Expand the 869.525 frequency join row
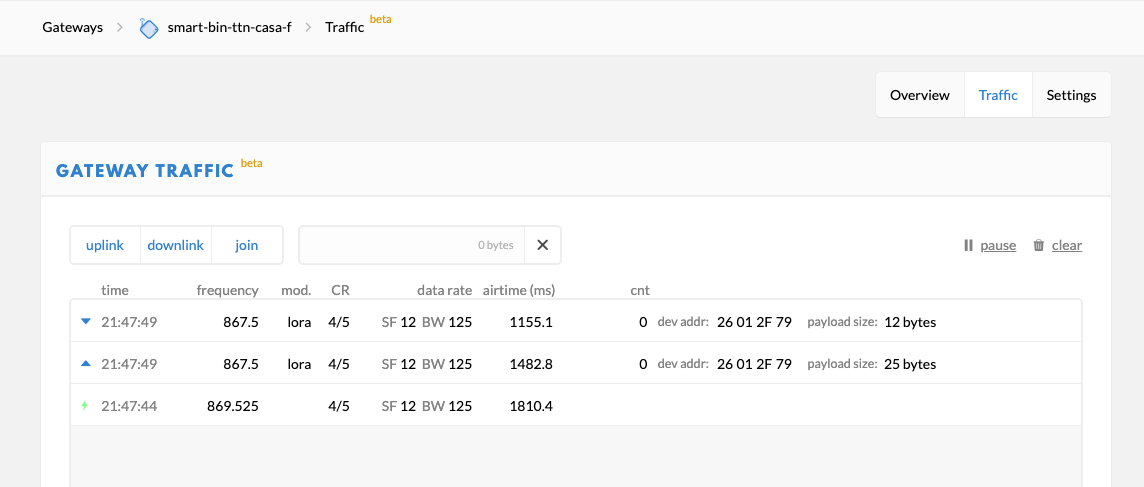Viewport: 1144px width, 487px height. 575,406
